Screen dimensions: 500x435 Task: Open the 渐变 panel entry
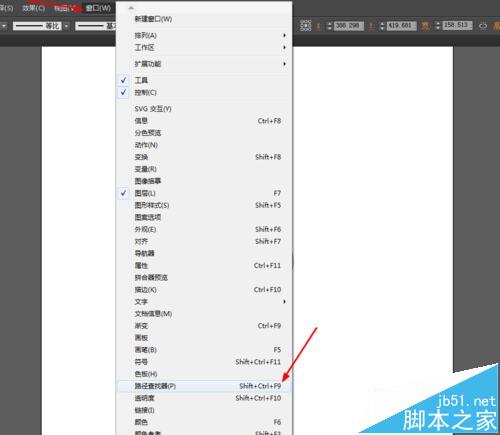(x=204, y=326)
